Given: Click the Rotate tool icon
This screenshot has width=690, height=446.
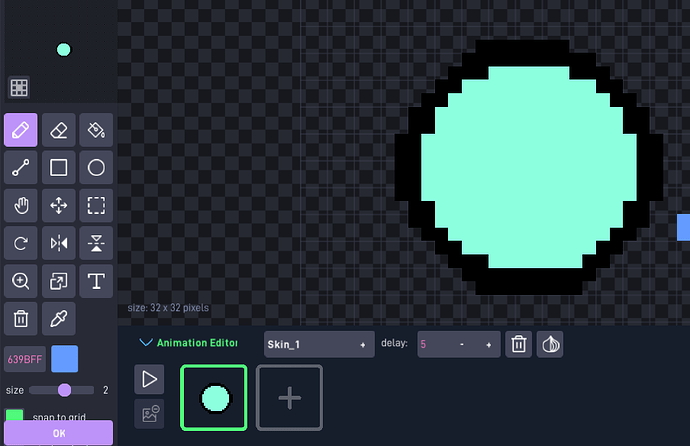Looking at the screenshot, I should 21,243.
